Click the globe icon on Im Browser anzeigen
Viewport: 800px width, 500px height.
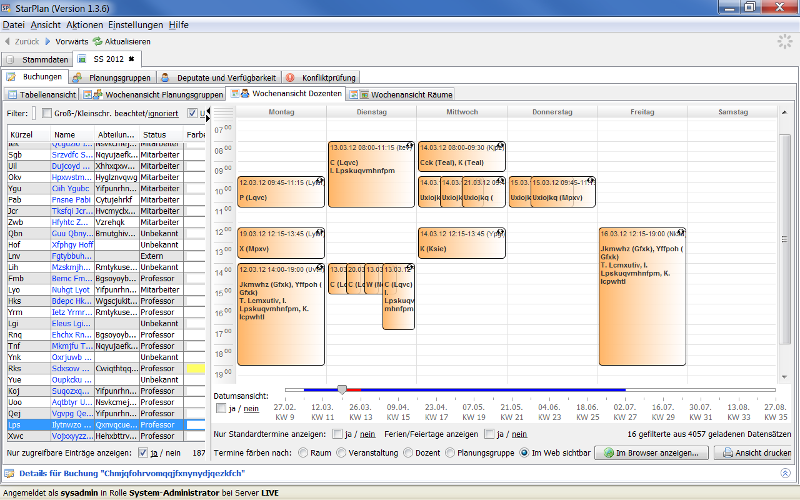tap(609, 453)
